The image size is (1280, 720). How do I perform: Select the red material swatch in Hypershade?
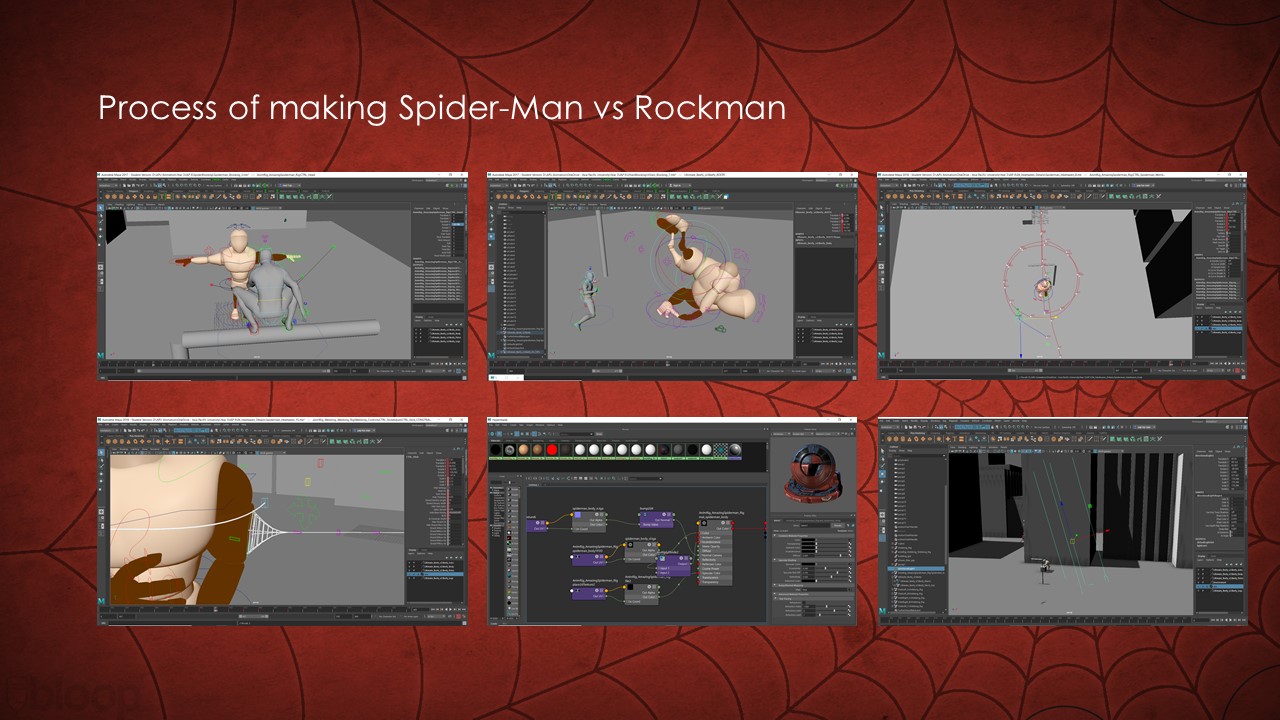point(551,450)
